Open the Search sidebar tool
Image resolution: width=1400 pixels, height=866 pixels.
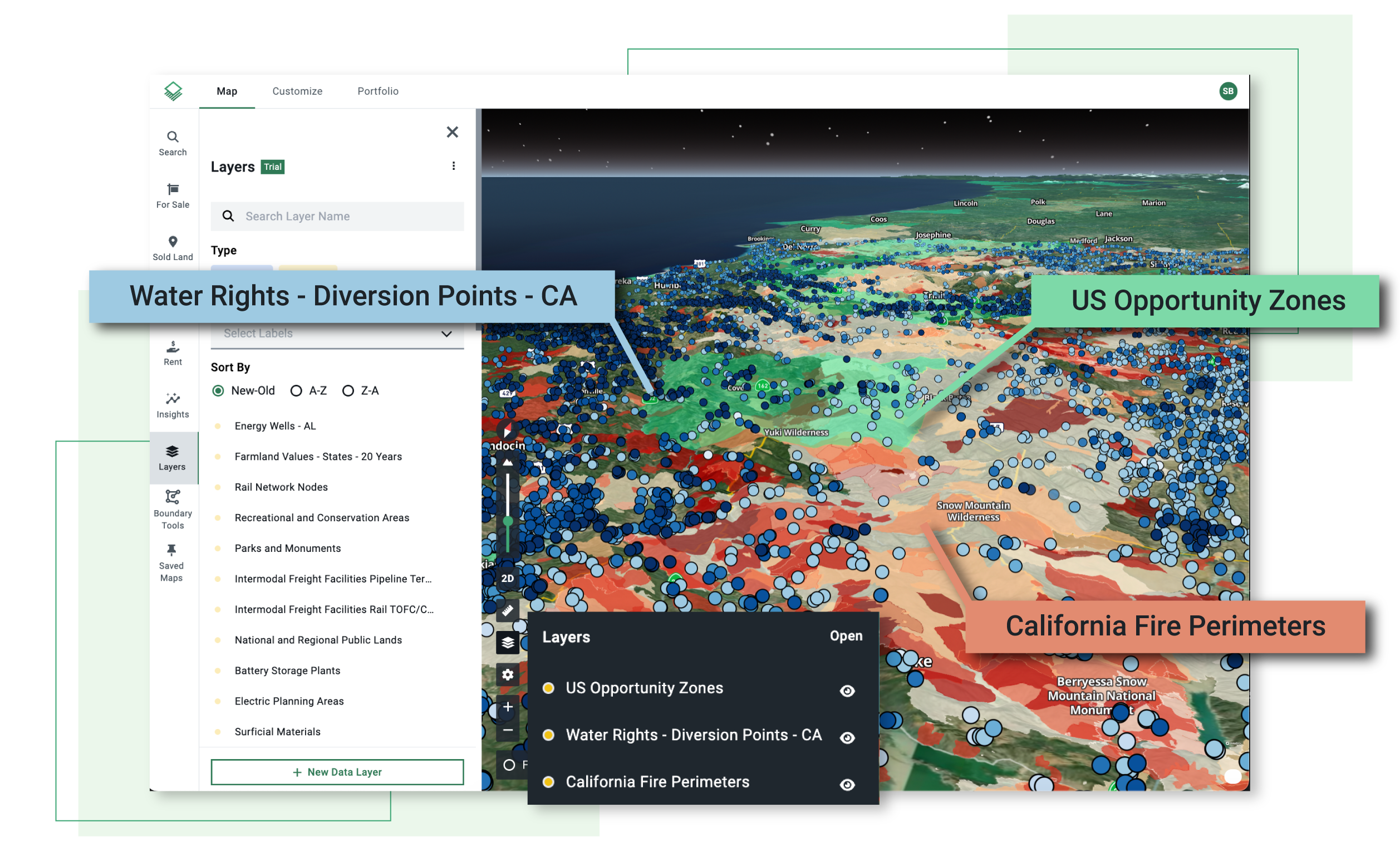click(x=172, y=143)
